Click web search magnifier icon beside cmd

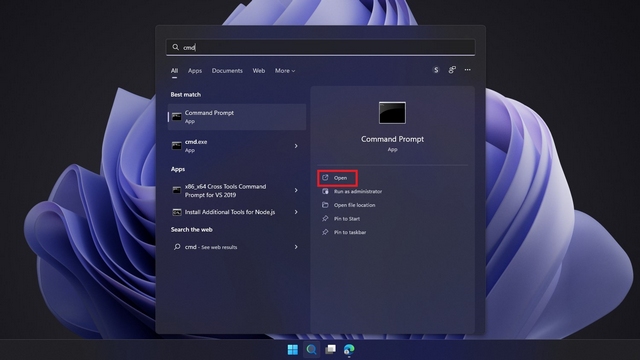point(177,247)
